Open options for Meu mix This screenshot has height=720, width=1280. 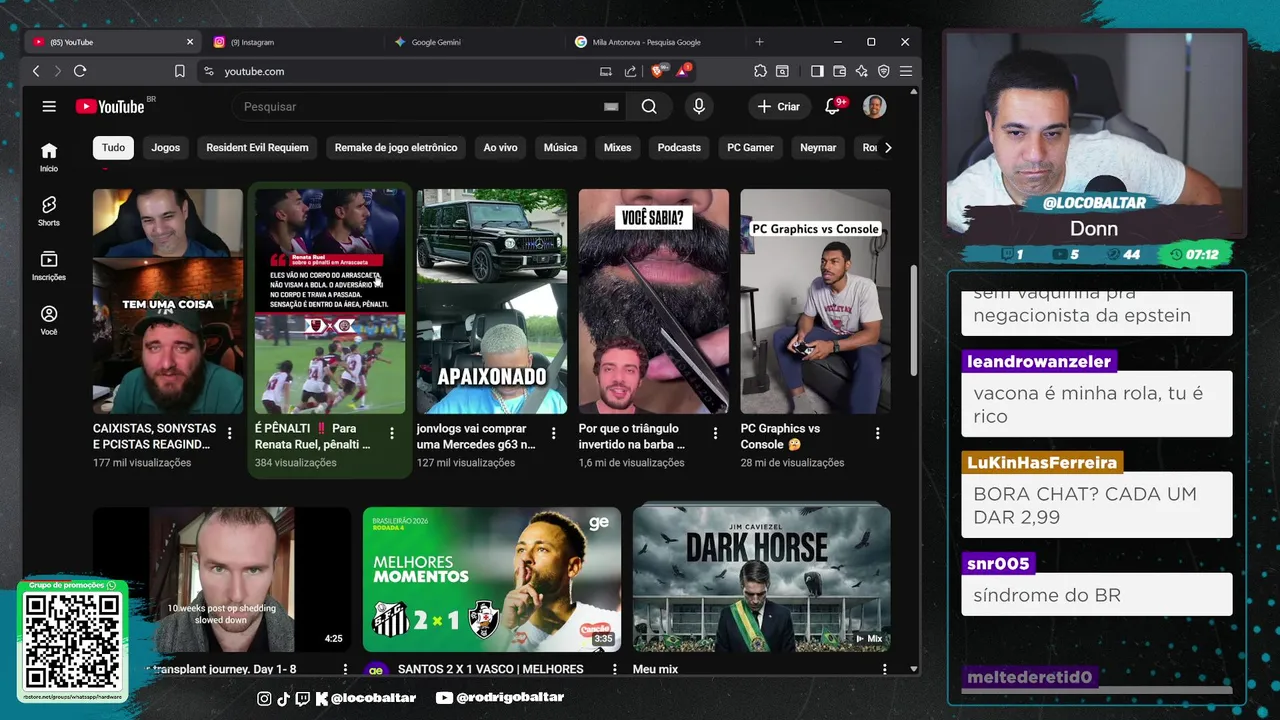(x=885, y=669)
